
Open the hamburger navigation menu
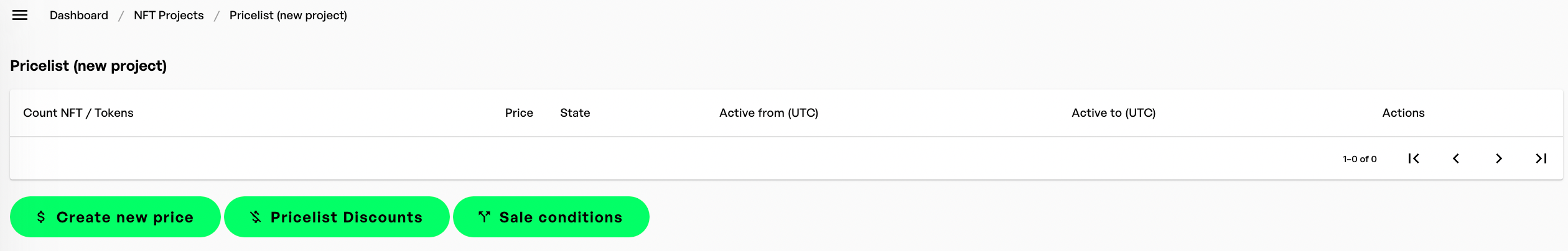pyautogui.click(x=20, y=15)
